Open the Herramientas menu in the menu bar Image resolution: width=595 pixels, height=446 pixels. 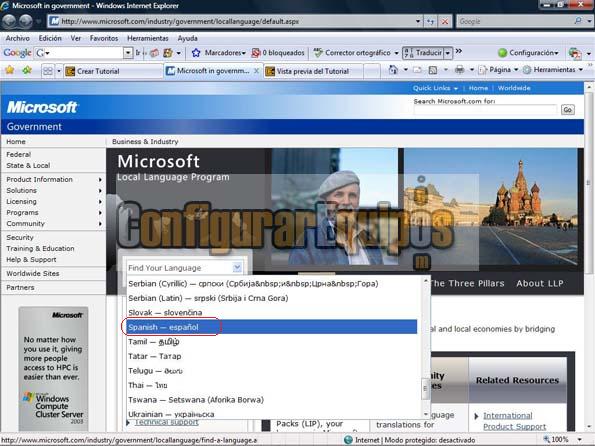(x=148, y=38)
